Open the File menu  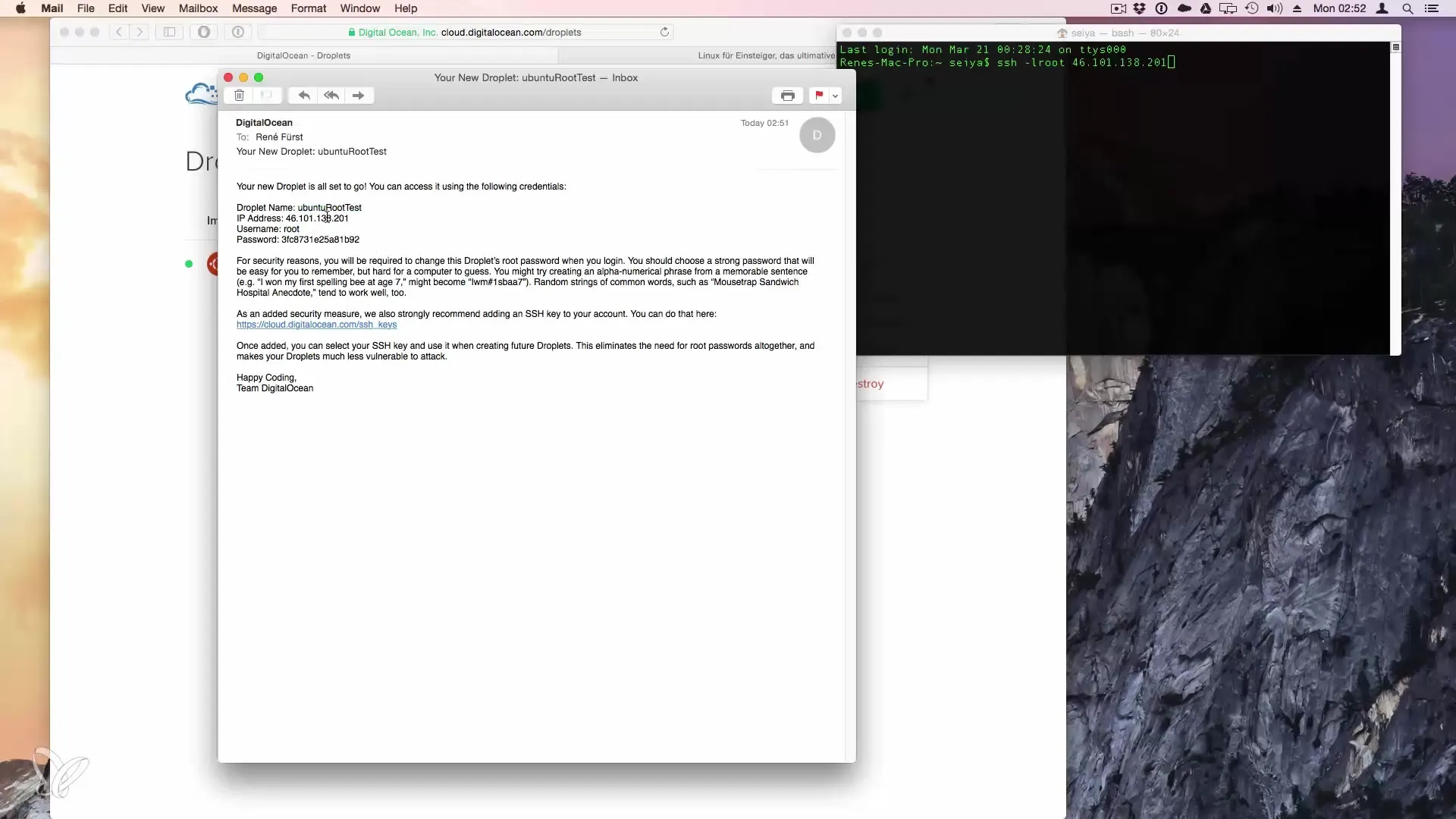click(86, 8)
